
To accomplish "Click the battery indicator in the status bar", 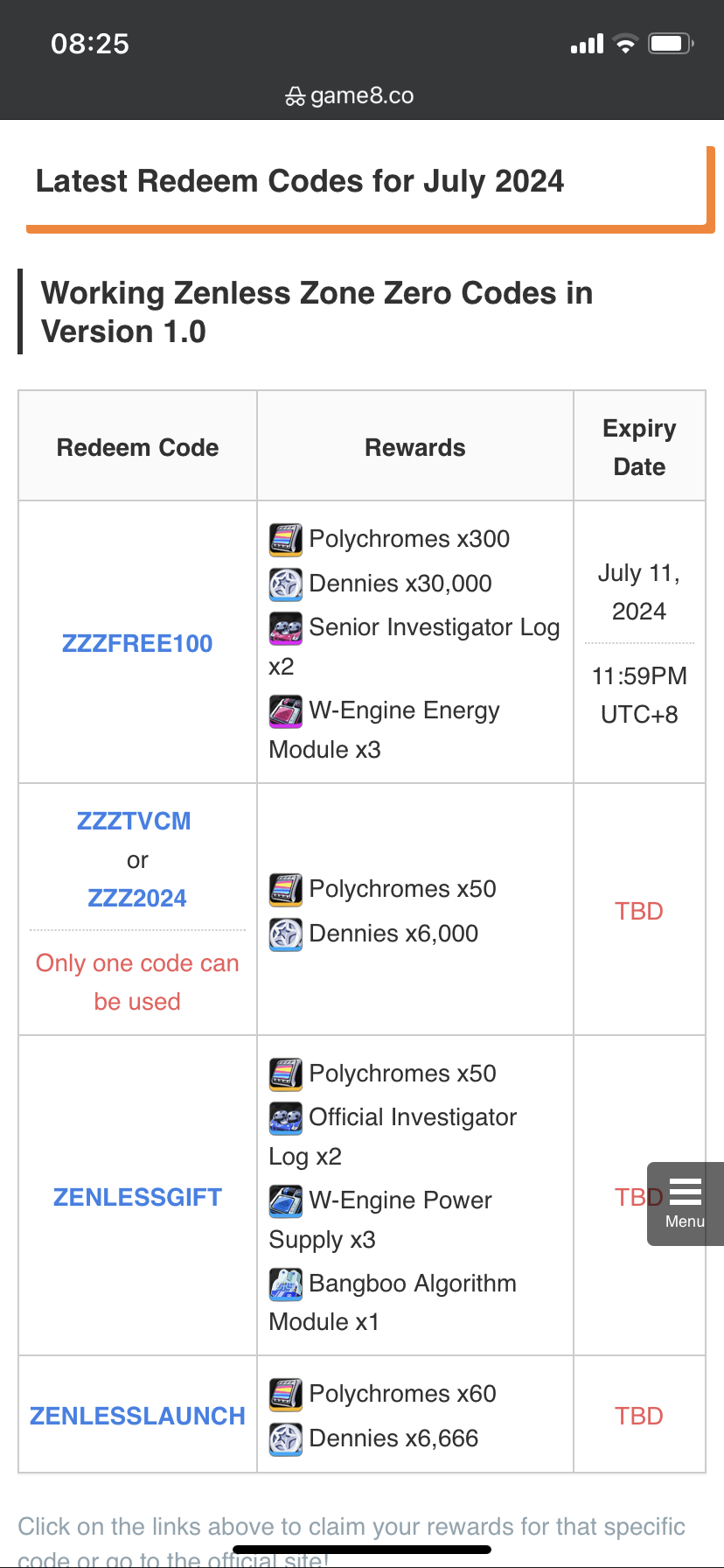I will coord(668,43).
